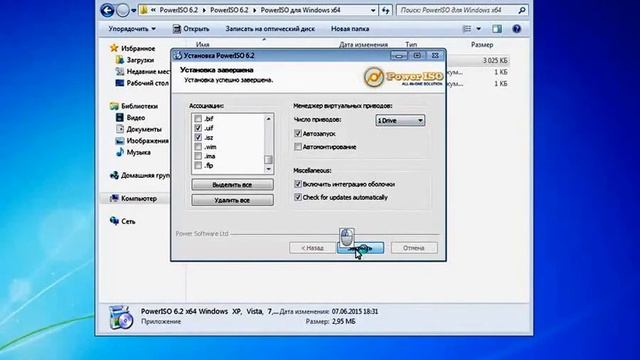Click the PowerISO file icon in details pane

pos(121,317)
